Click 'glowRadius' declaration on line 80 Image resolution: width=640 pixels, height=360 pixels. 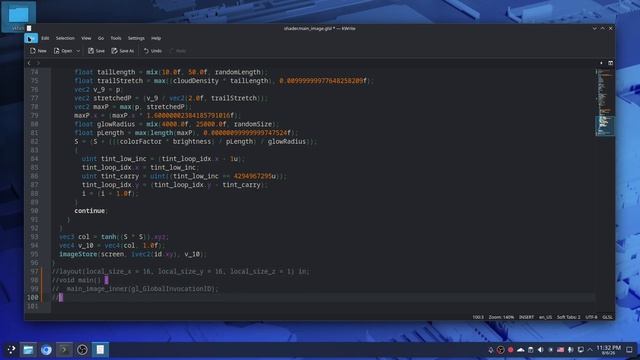click(116, 124)
